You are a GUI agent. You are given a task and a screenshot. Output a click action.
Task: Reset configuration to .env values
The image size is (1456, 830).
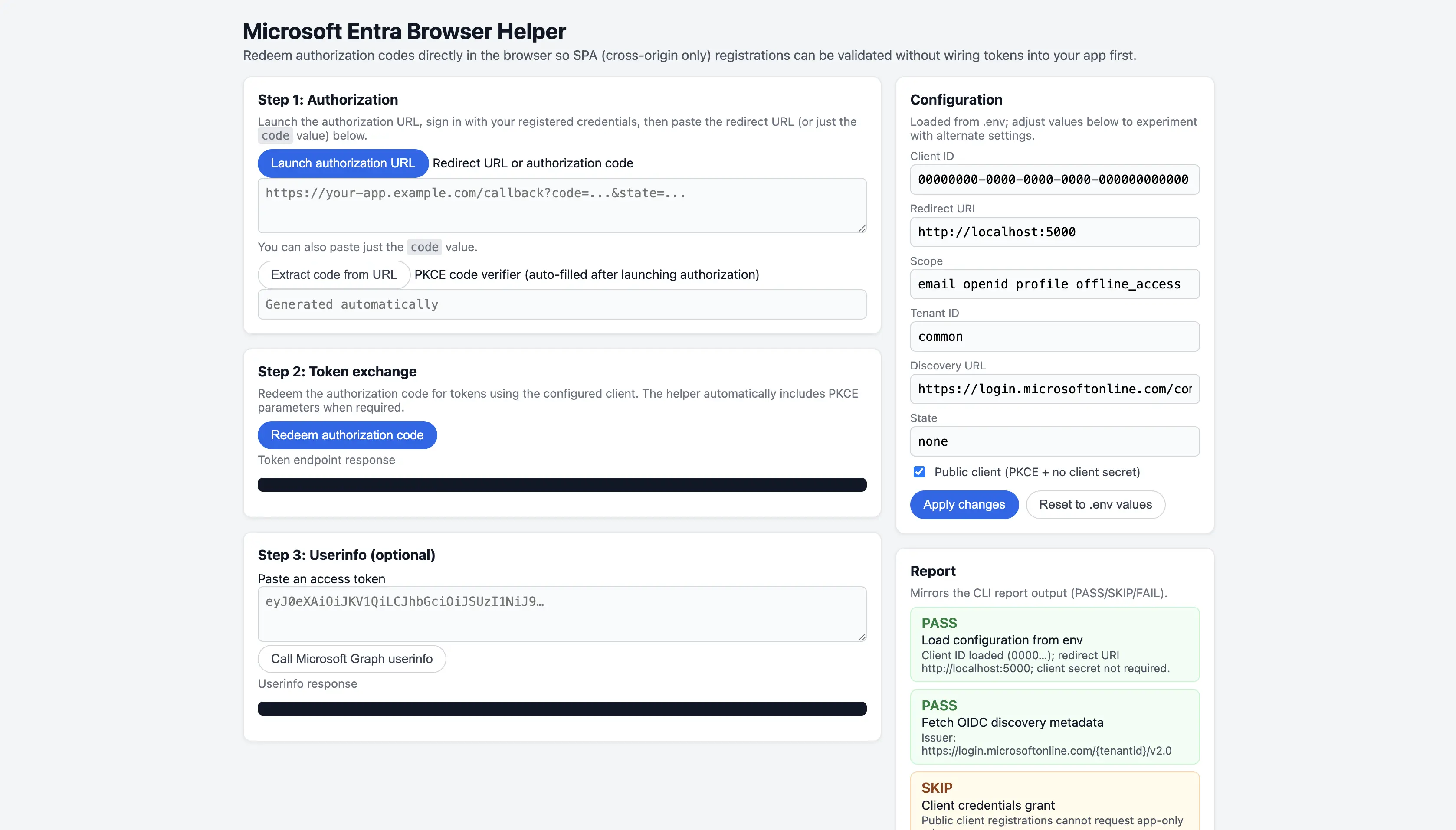pos(1095,504)
